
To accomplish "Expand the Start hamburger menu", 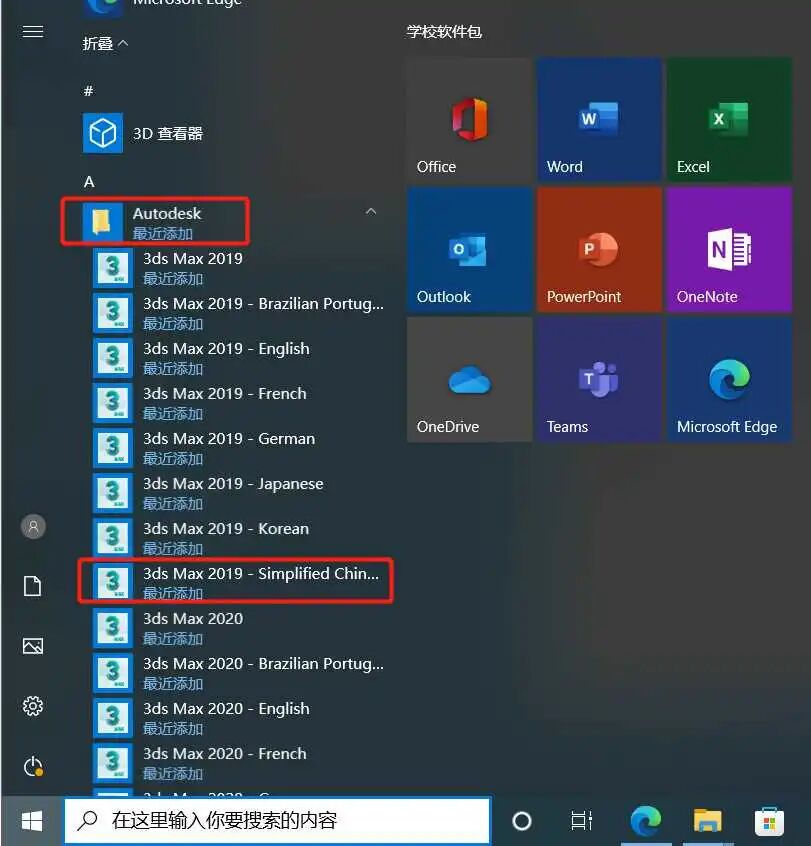I will 32,32.
